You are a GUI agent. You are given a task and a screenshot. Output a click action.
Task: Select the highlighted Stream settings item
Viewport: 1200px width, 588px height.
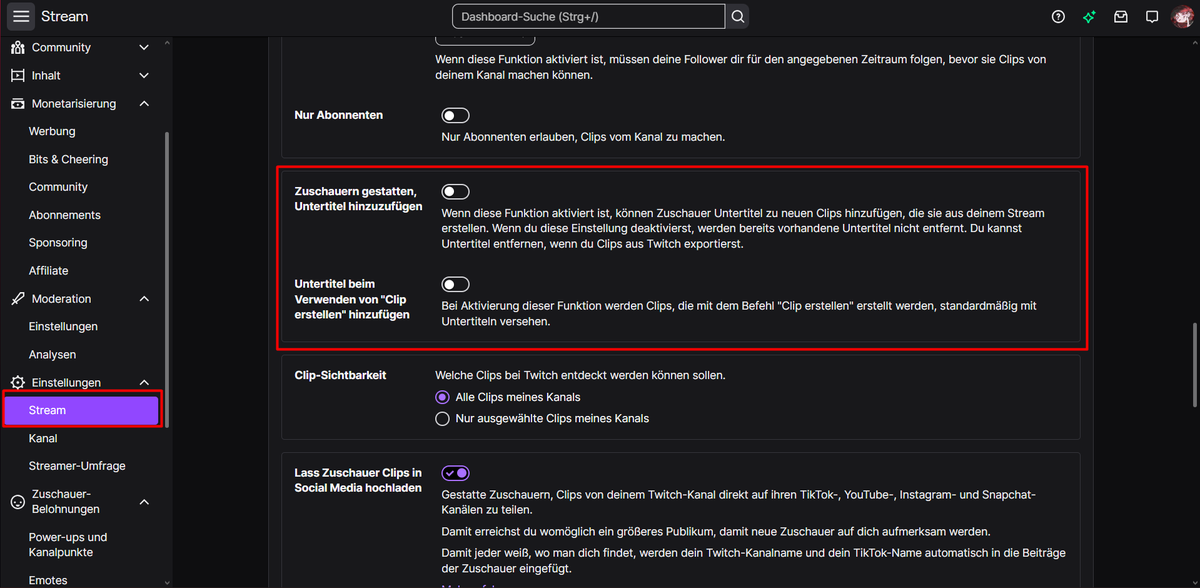[x=80, y=410]
